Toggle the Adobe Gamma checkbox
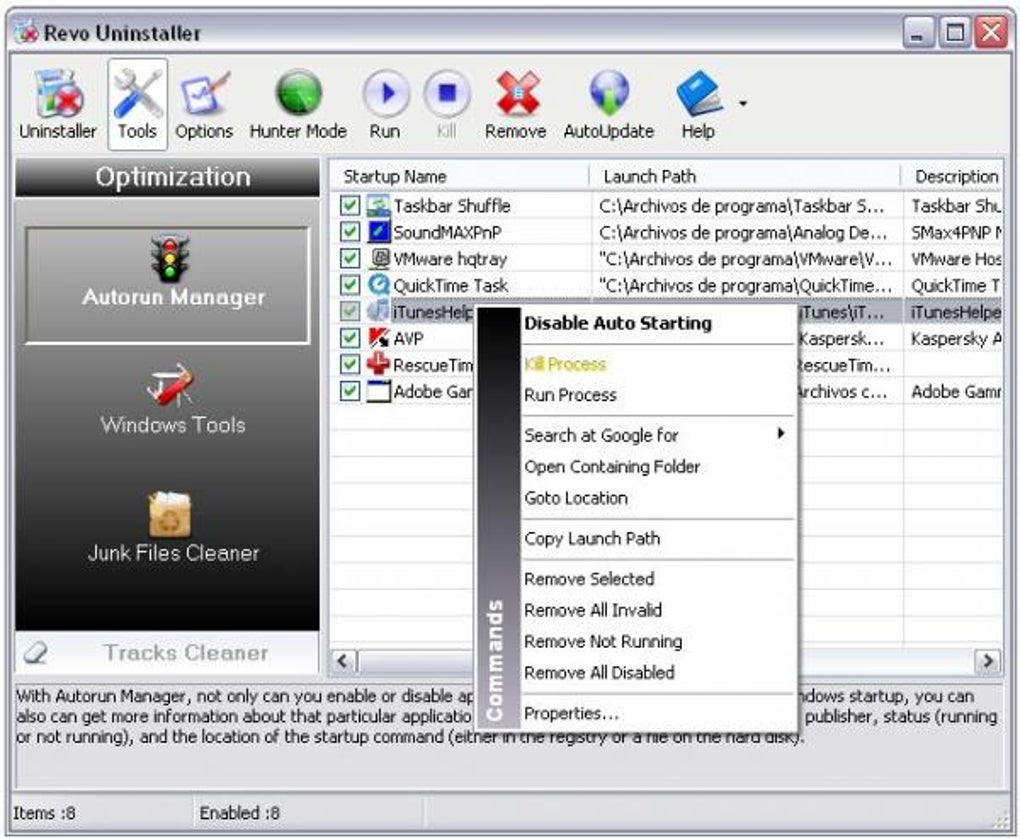The height and width of the screenshot is (838, 1020). point(350,391)
